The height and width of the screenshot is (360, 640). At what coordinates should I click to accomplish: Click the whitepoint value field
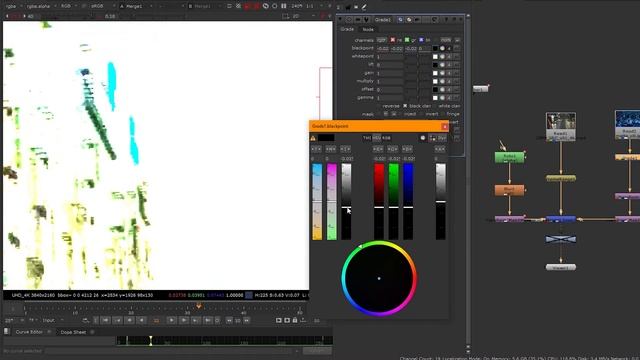tap(390, 57)
